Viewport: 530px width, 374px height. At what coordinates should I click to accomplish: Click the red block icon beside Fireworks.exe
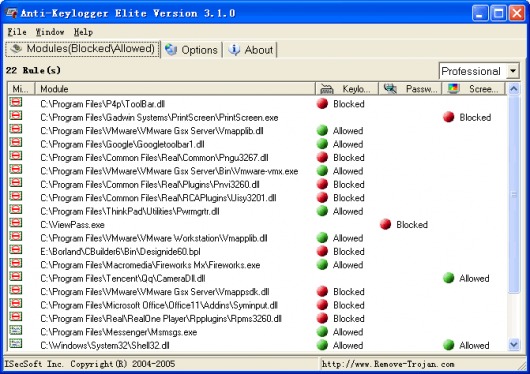pos(16,263)
